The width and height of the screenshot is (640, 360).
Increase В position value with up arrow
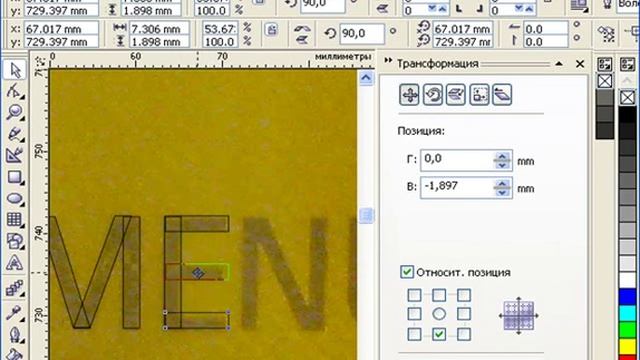(x=502, y=184)
